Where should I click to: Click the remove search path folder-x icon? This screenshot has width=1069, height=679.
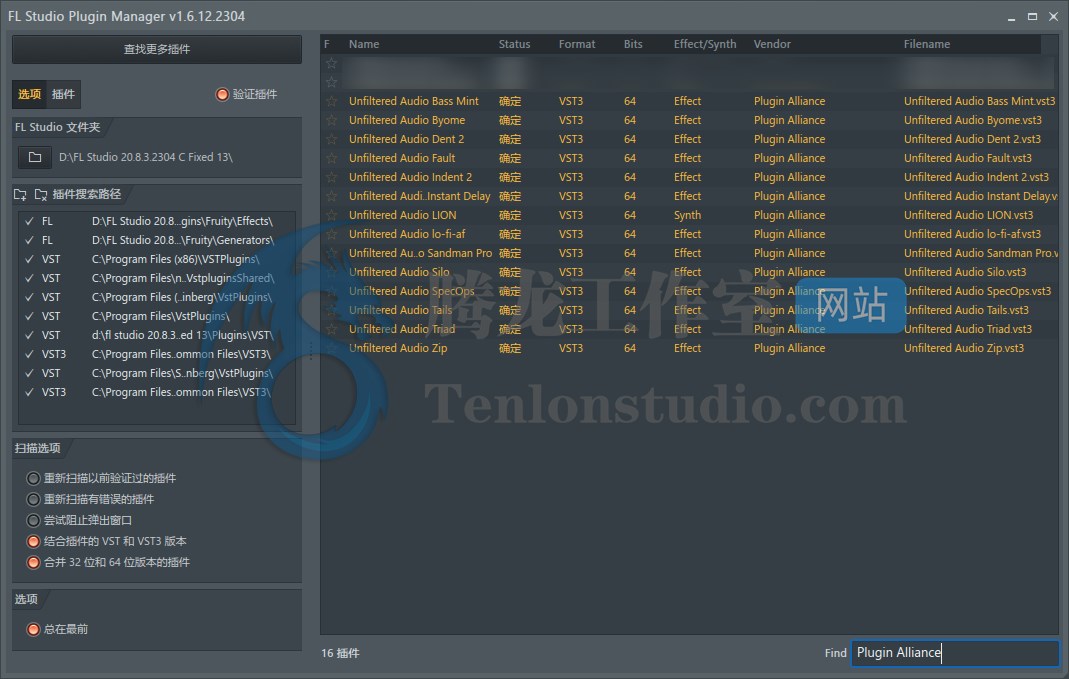click(x=41, y=194)
